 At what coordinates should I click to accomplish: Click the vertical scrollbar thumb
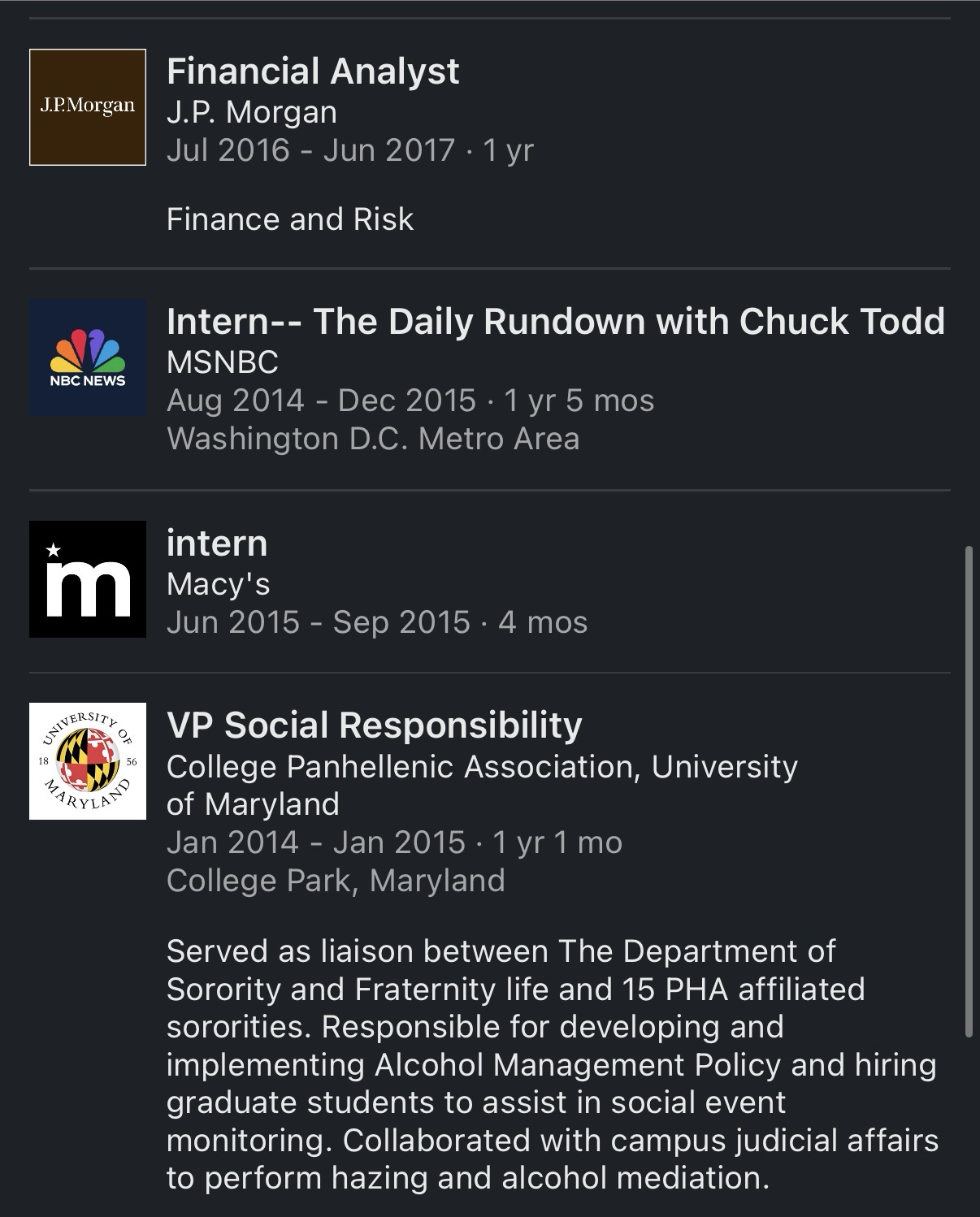pyautogui.click(x=968, y=792)
